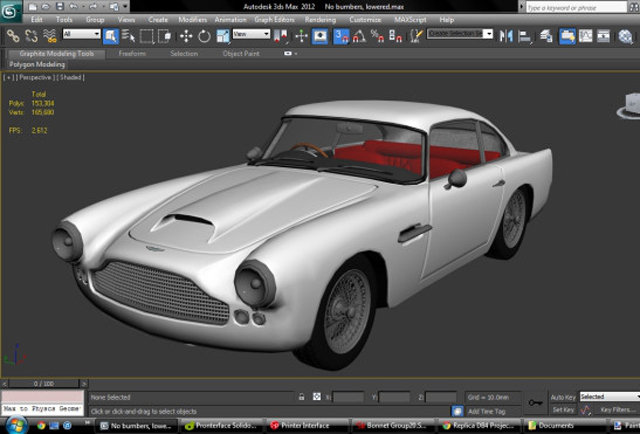The height and width of the screenshot is (434, 640).
Task: Choose the Select and Rotate tool
Action: [x=204, y=35]
